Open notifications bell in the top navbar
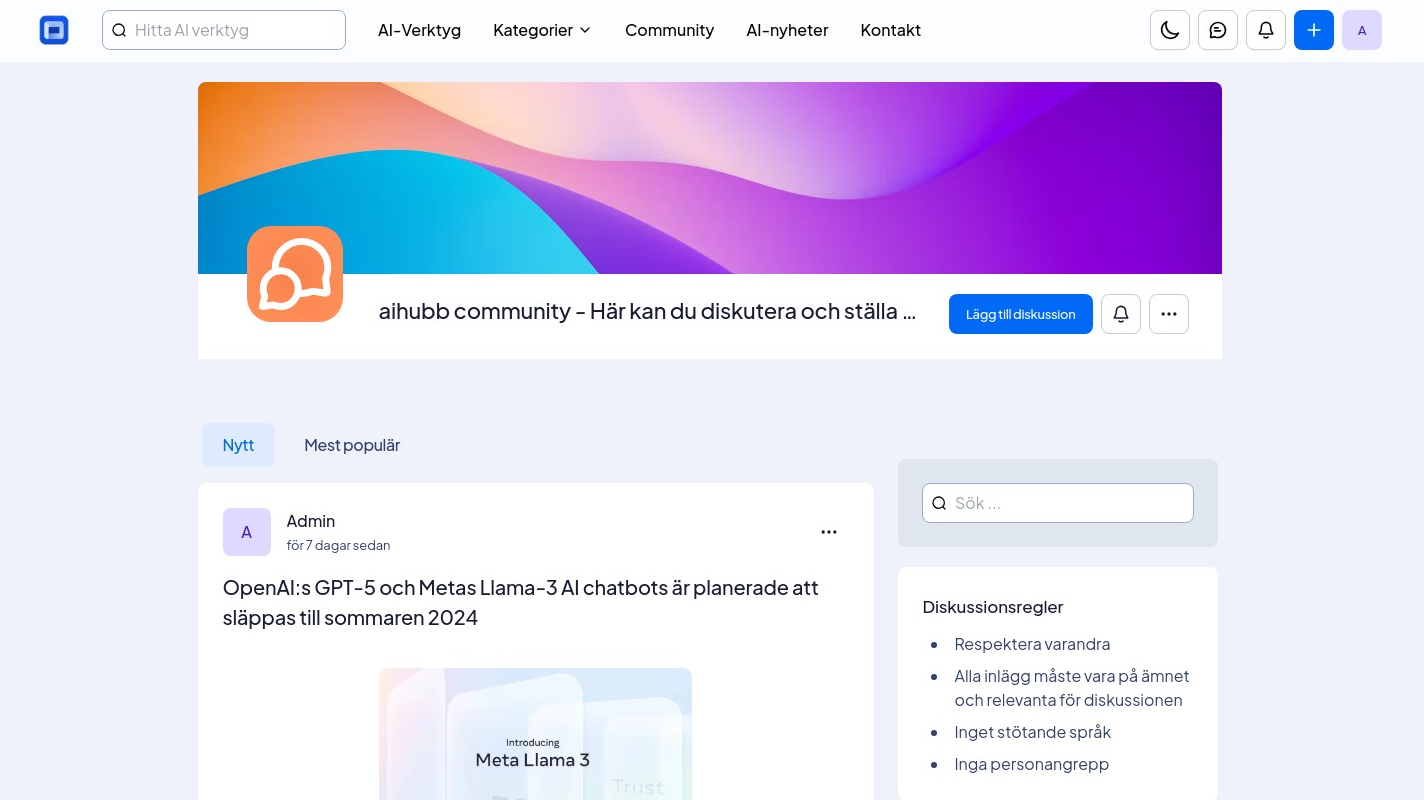Viewport: 1424px width, 800px height. 1266,30
